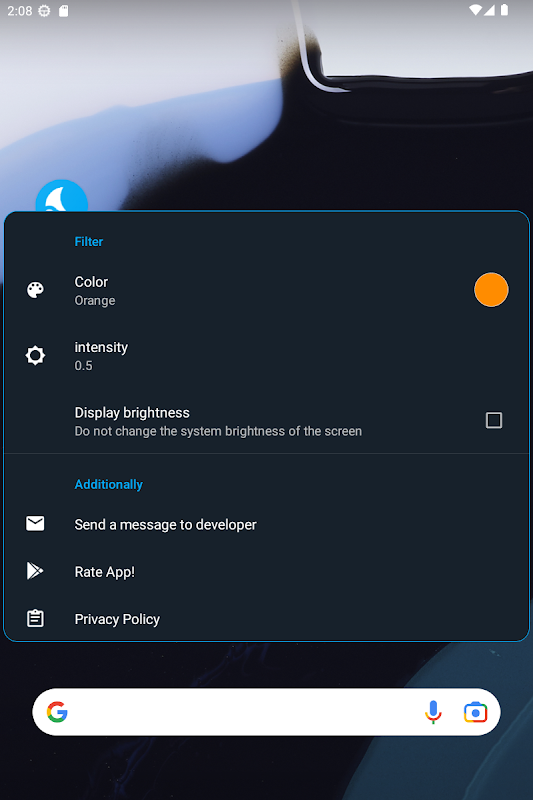
Task: Open the Color Orange setting
Action: click(x=266, y=290)
